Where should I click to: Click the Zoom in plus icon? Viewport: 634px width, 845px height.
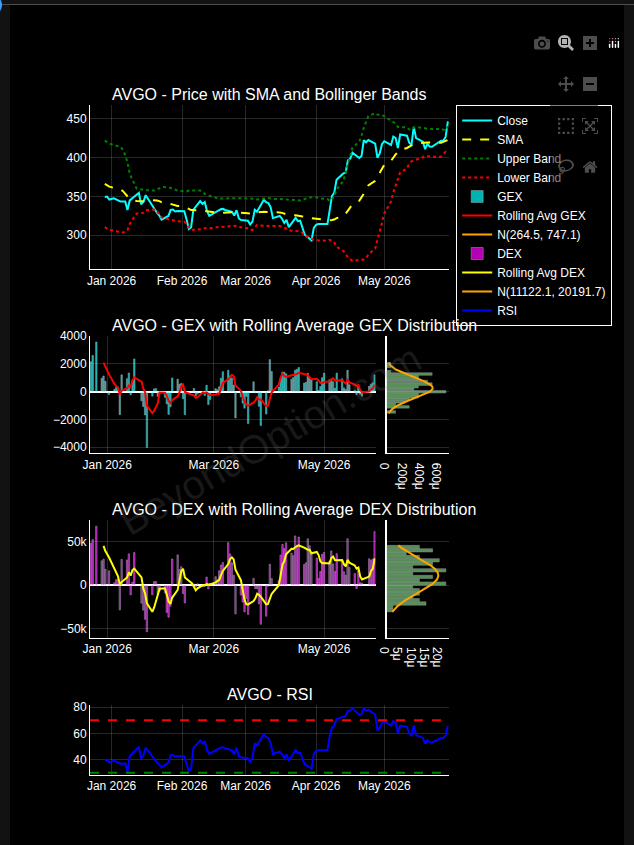pos(590,43)
